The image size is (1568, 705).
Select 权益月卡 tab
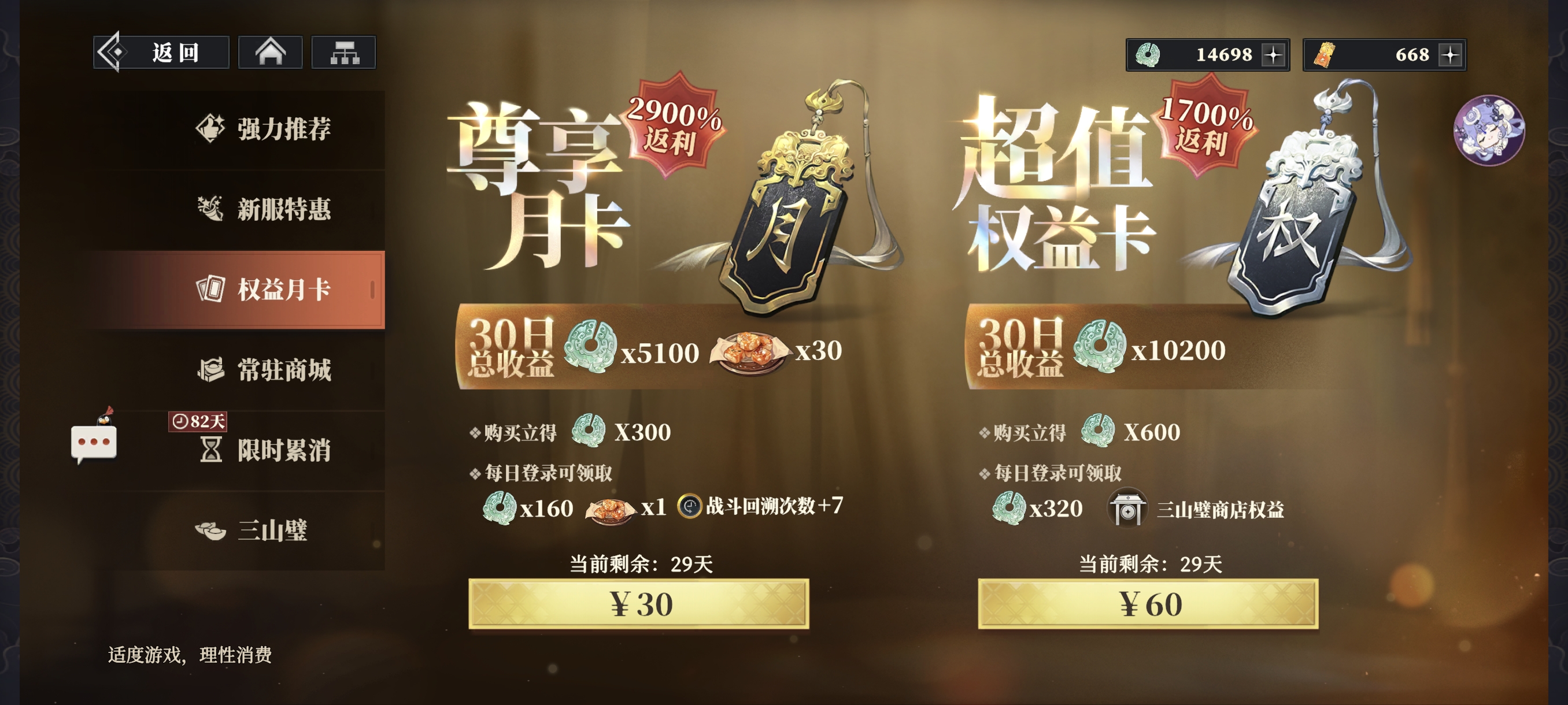pyautogui.click(x=263, y=290)
